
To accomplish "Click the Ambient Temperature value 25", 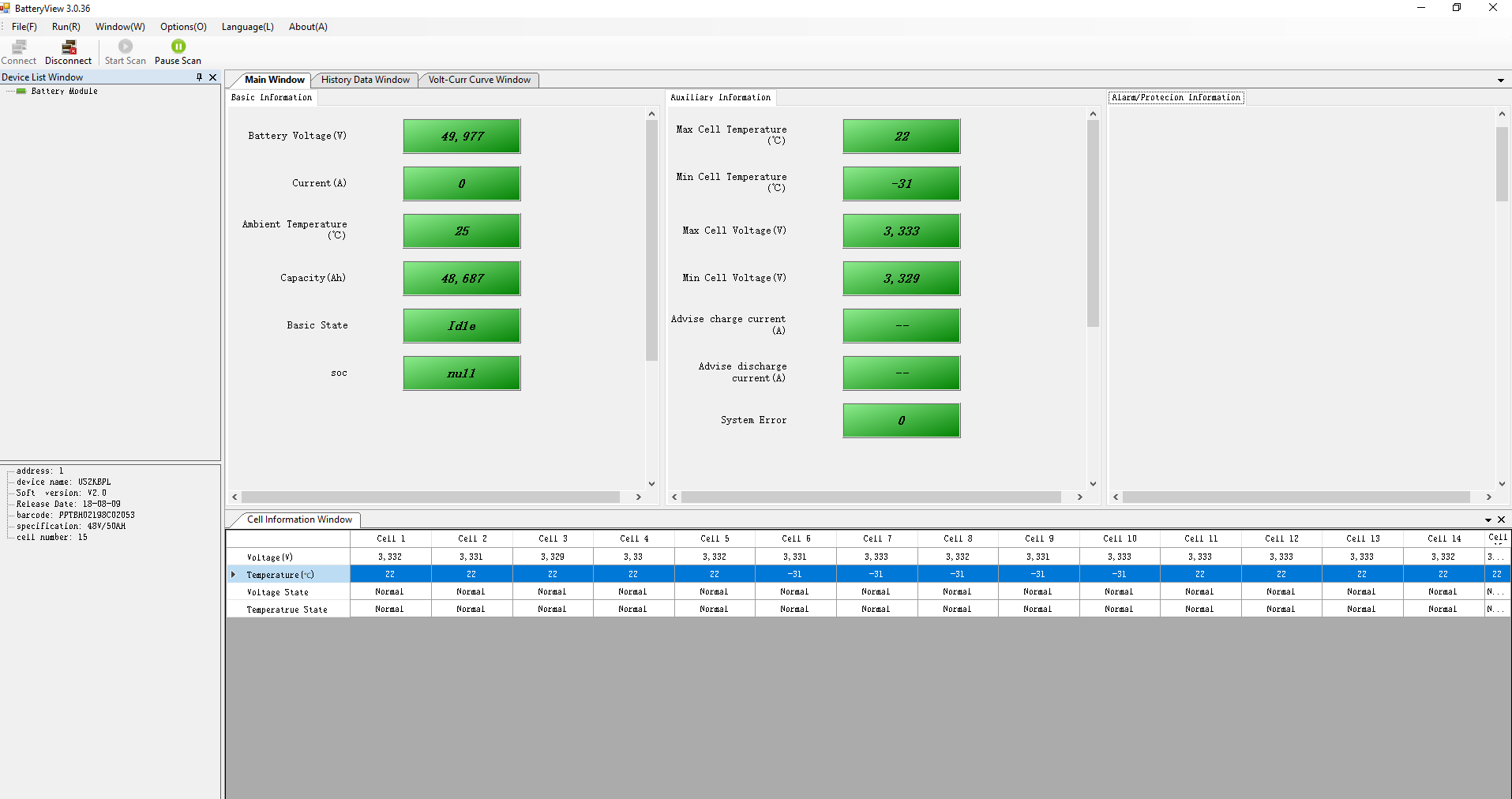I will [x=462, y=231].
